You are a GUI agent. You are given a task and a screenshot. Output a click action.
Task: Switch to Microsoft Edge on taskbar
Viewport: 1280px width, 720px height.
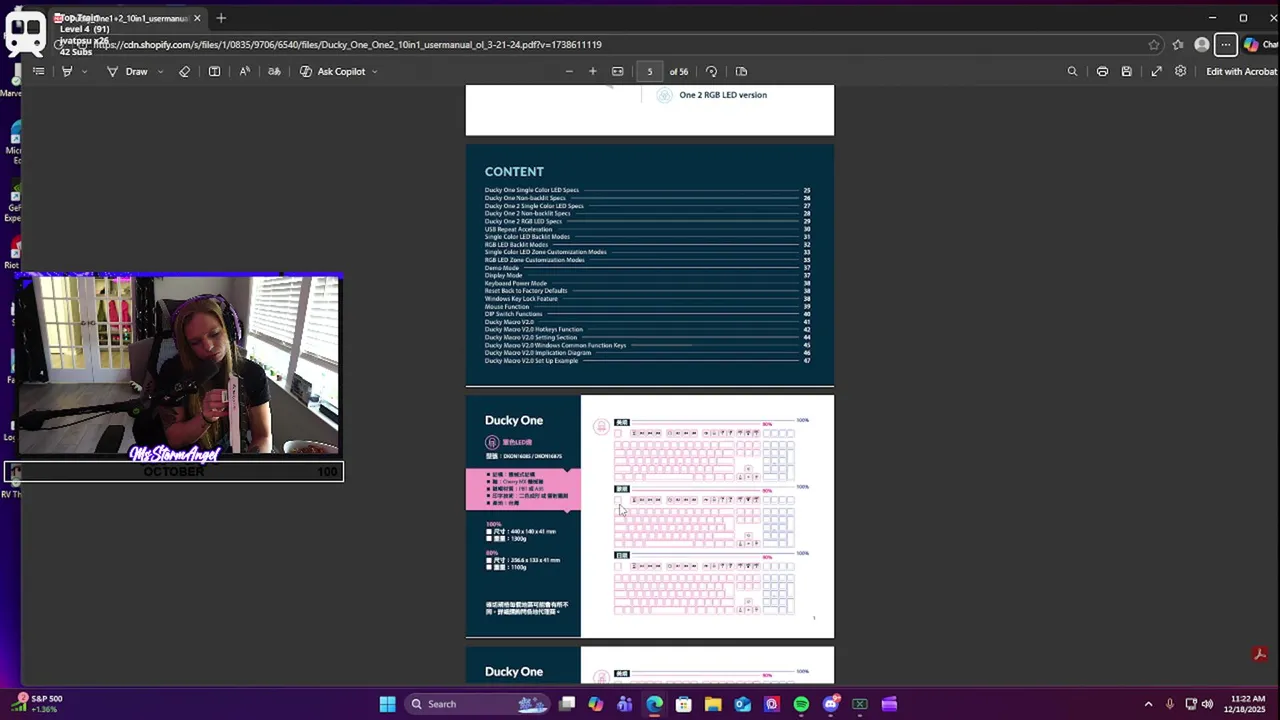(x=654, y=704)
